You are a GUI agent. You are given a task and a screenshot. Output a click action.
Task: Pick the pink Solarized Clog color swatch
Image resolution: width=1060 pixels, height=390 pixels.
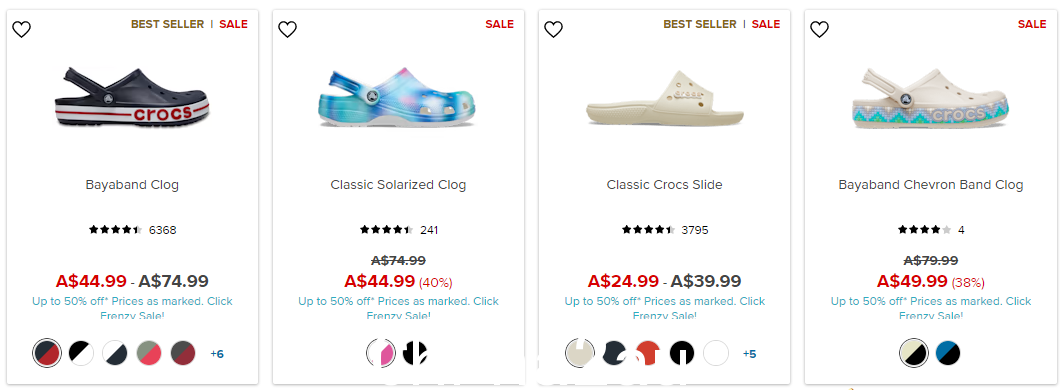pyautogui.click(x=381, y=353)
